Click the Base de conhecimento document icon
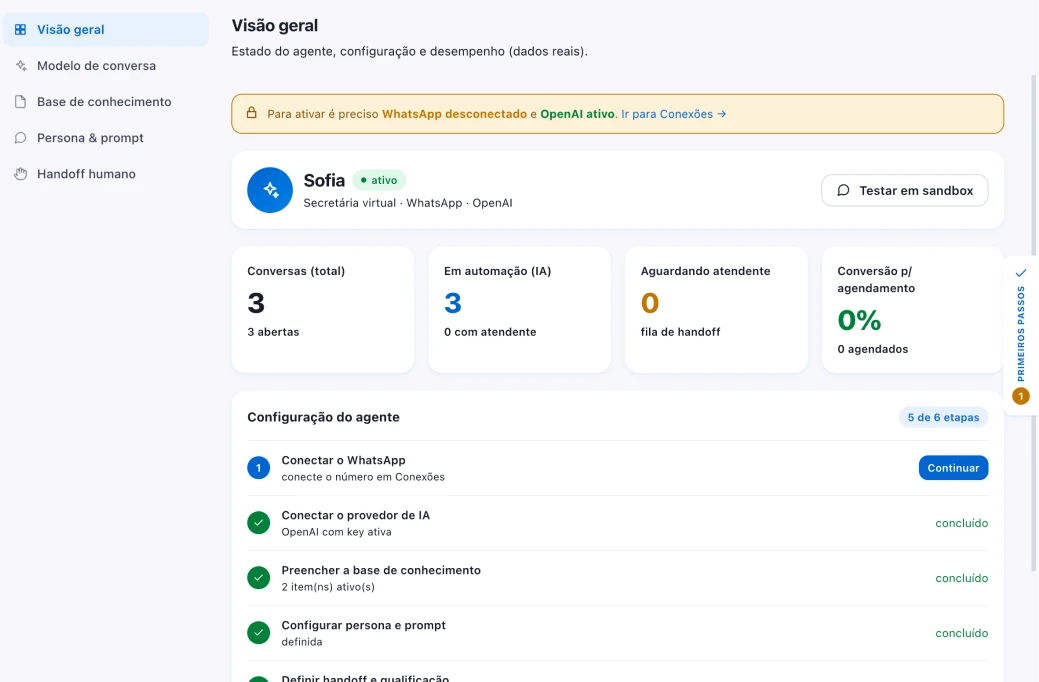Image resolution: width=1039 pixels, height=682 pixels. coord(21,101)
